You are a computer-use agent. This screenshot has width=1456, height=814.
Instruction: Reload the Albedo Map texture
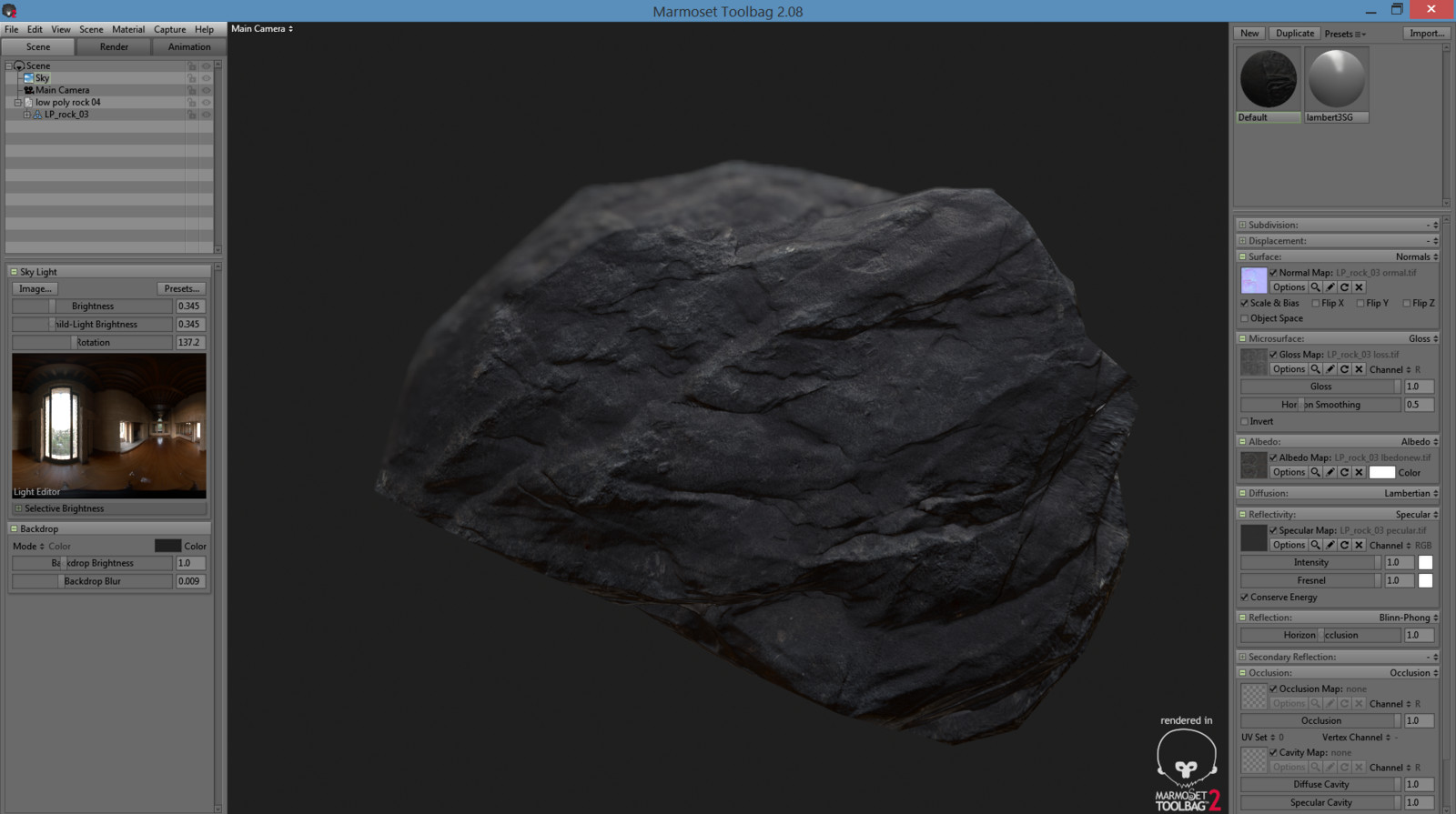pos(1345,472)
